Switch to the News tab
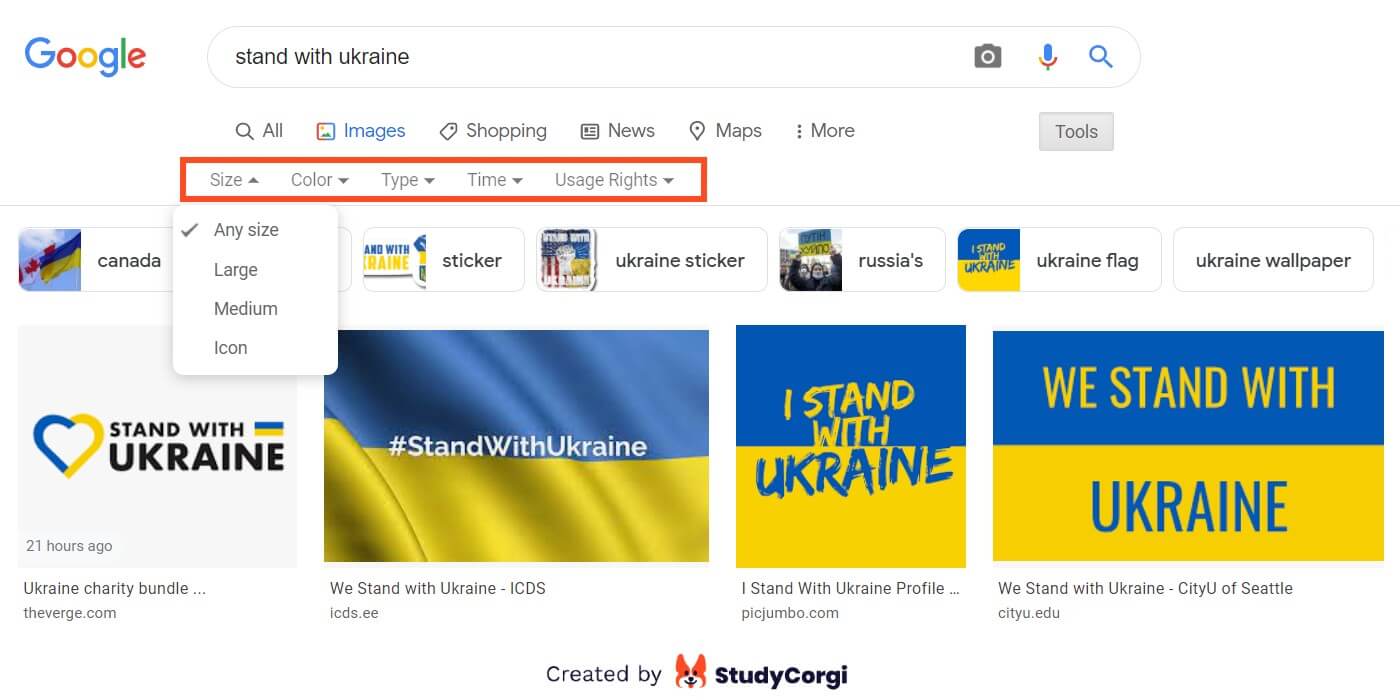 pos(618,131)
